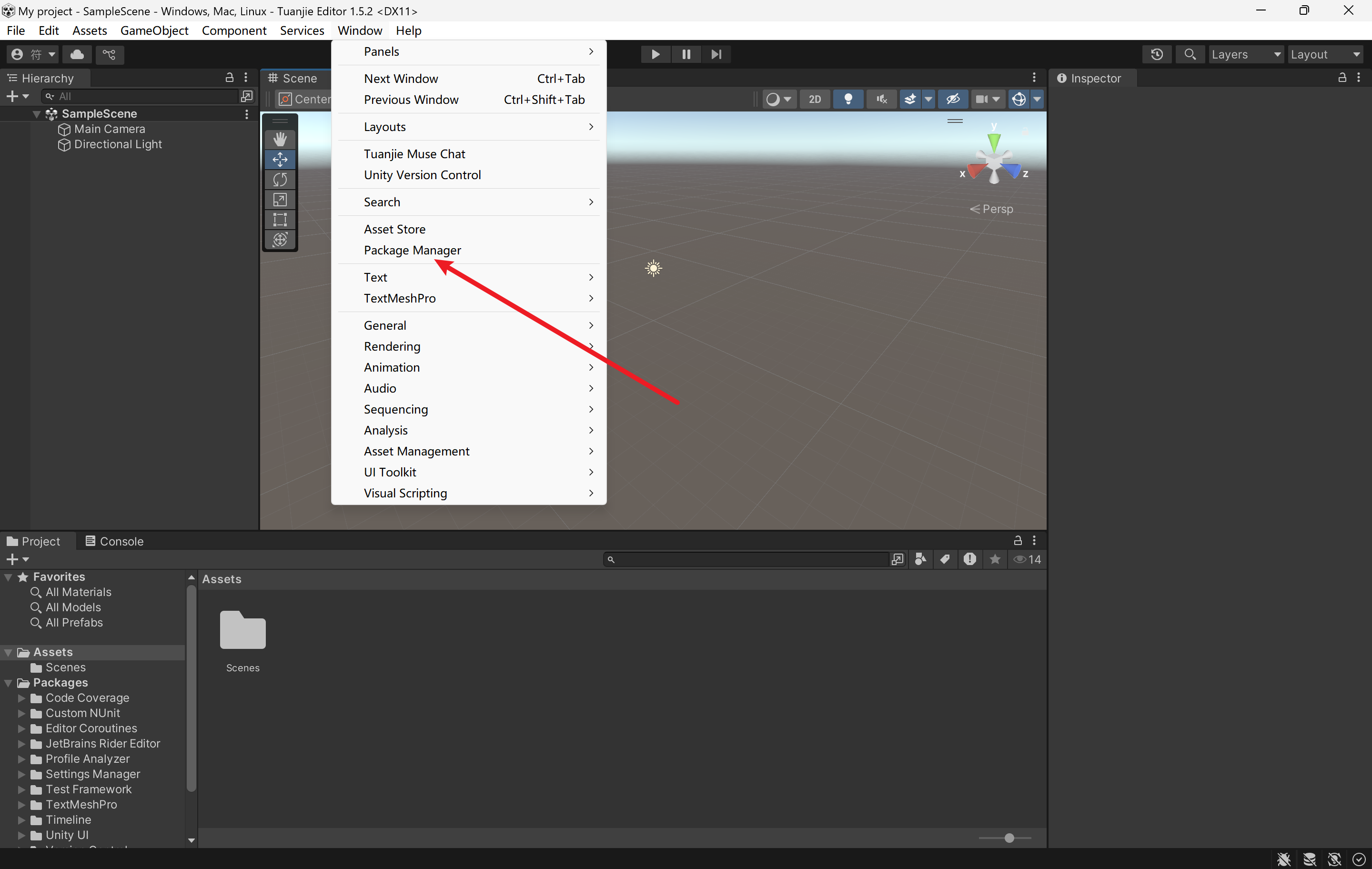The width and height of the screenshot is (1372, 869).
Task: Open the undo history icon
Action: coord(1157,54)
